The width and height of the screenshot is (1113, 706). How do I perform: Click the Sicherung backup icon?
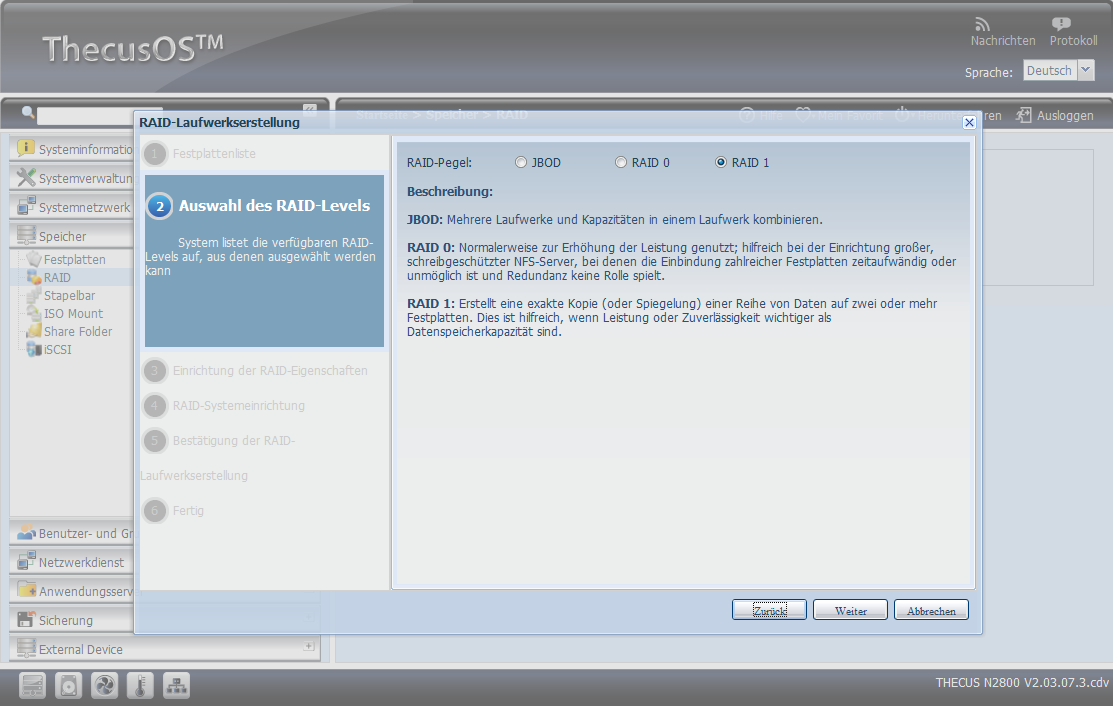click(26, 619)
